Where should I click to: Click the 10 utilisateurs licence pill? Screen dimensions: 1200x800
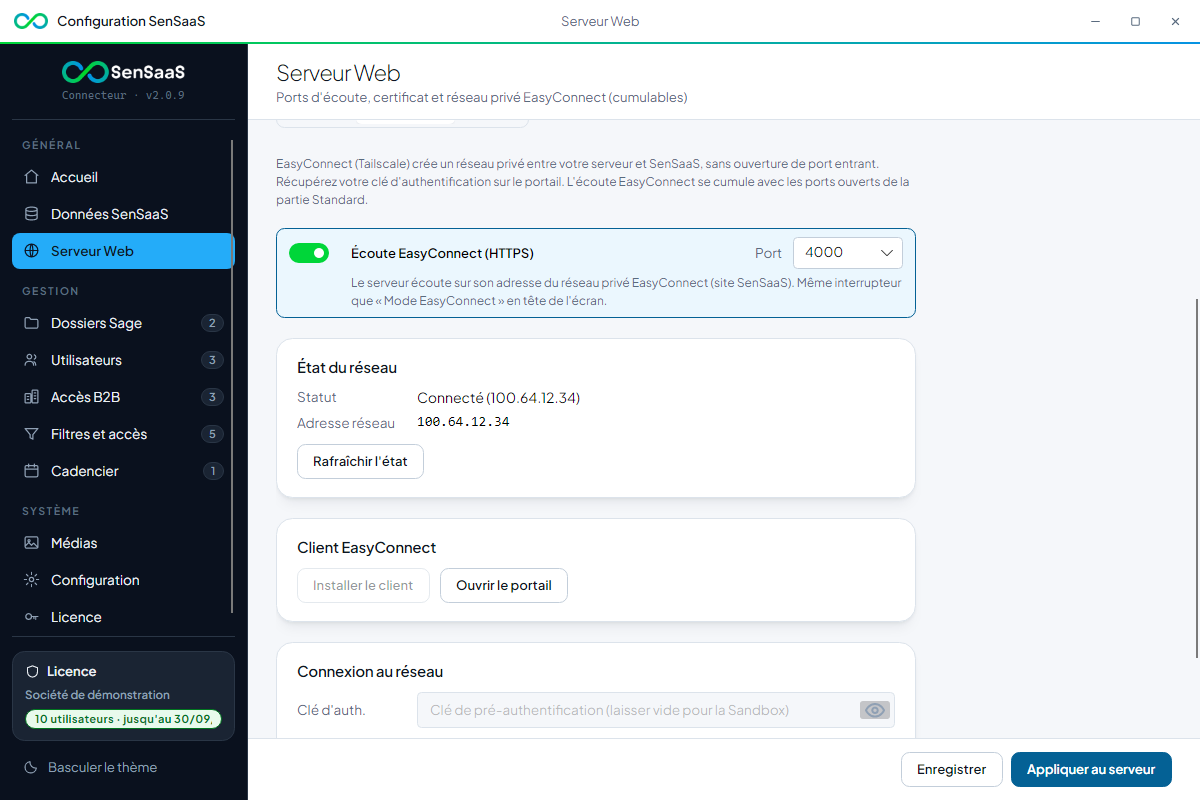(123, 719)
